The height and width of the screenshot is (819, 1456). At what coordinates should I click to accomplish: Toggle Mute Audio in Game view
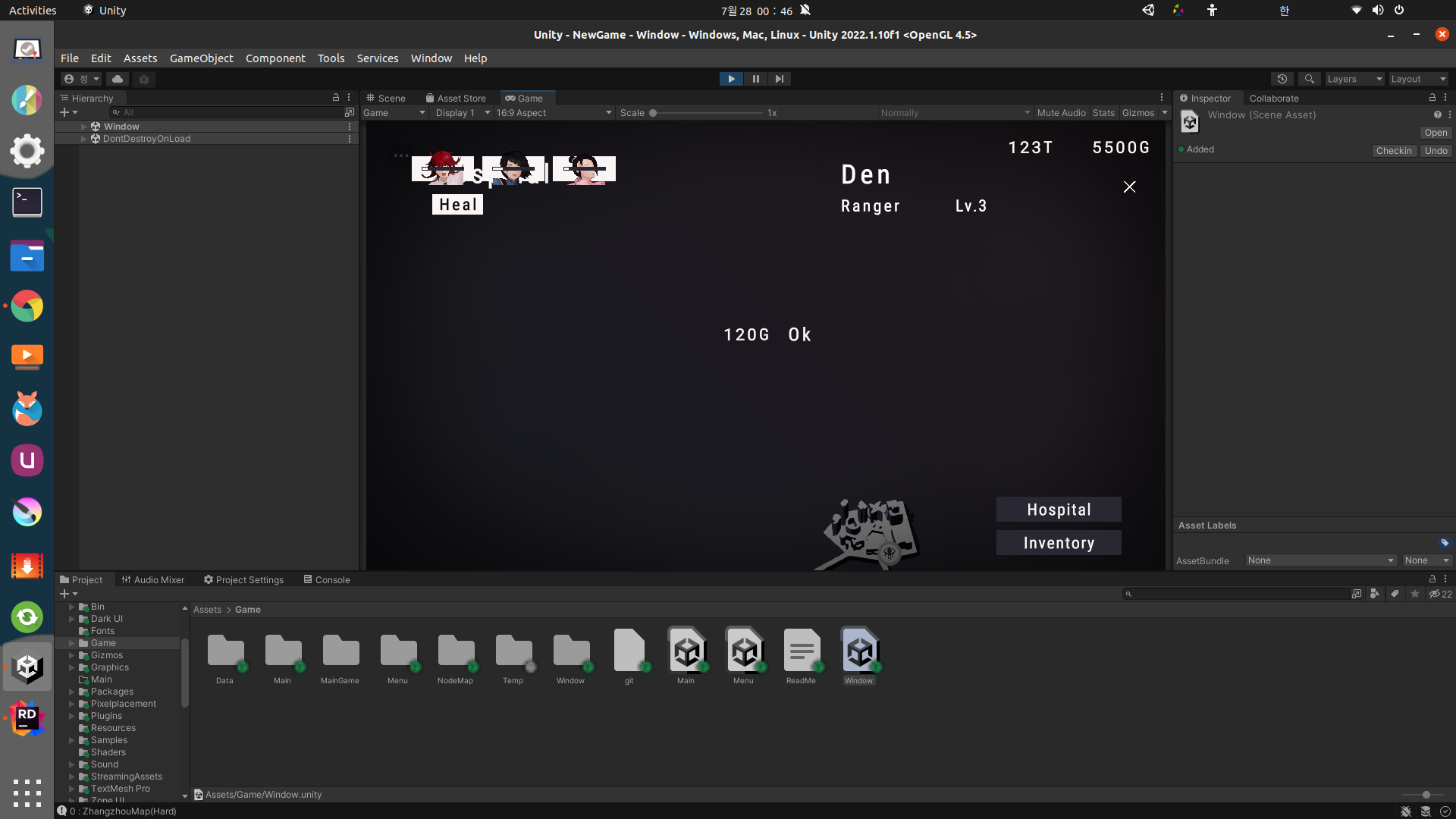(1061, 113)
